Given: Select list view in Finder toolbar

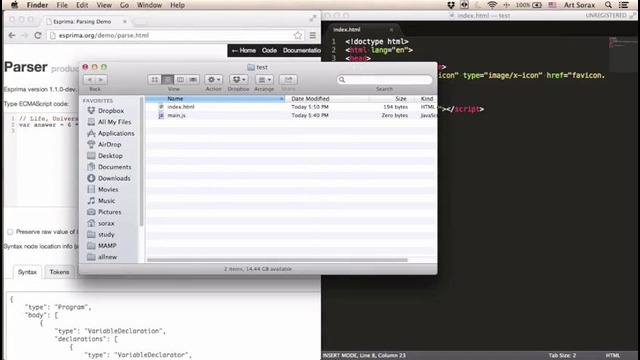Looking at the screenshot, I should click(167, 80).
